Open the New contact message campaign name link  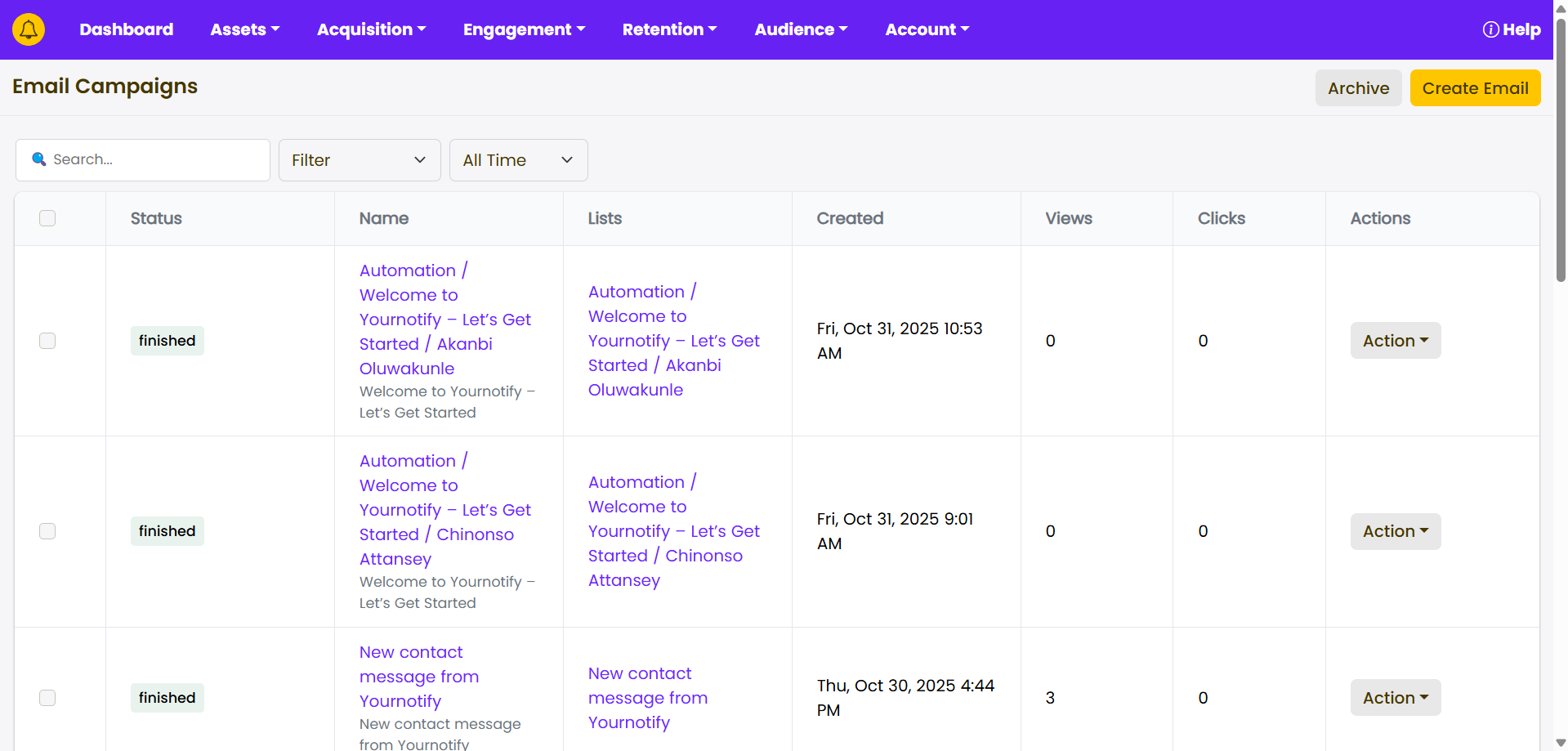(418, 677)
